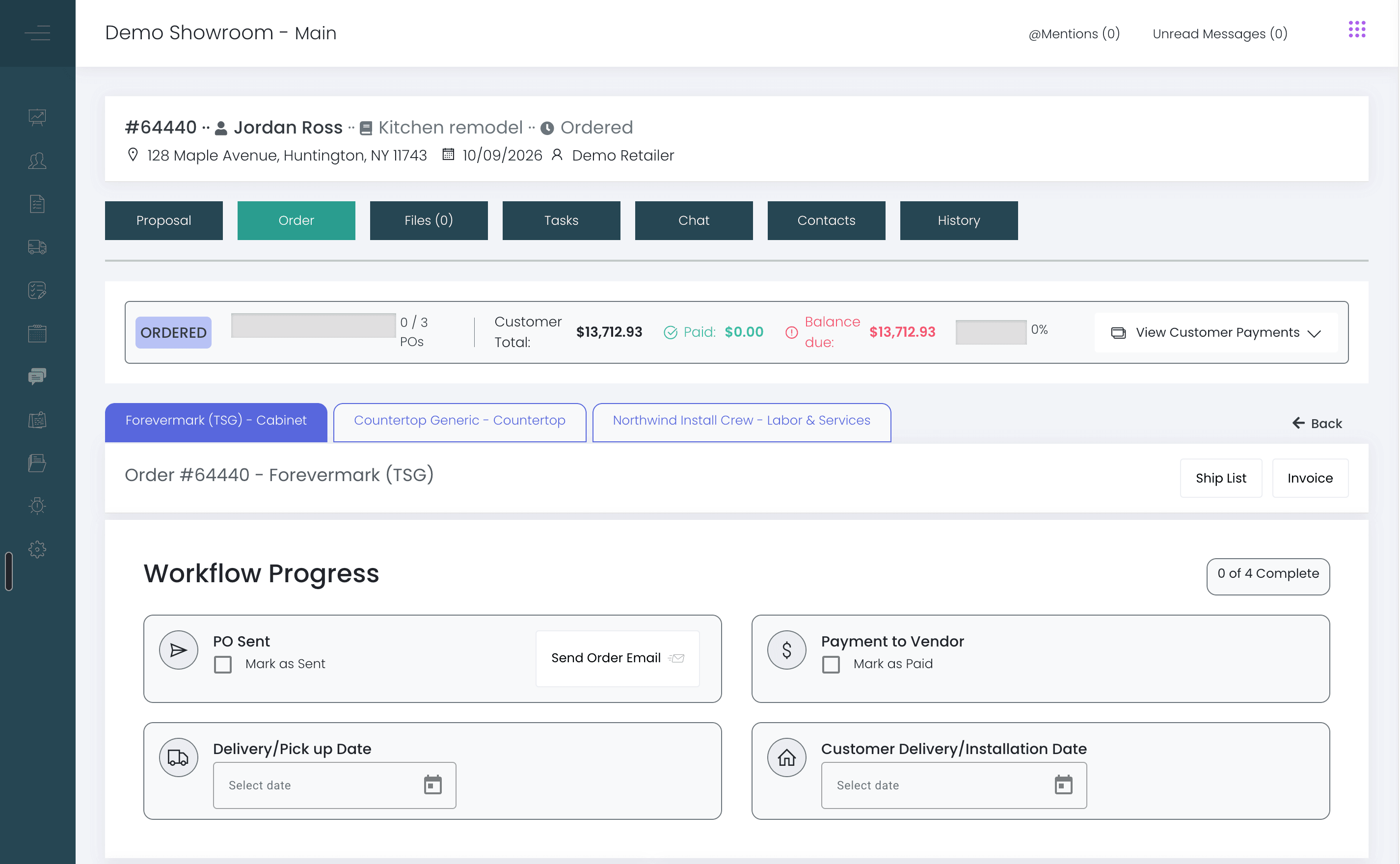The image size is (1400, 864).
Task: Click the Invoice button
Action: [1310, 478]
